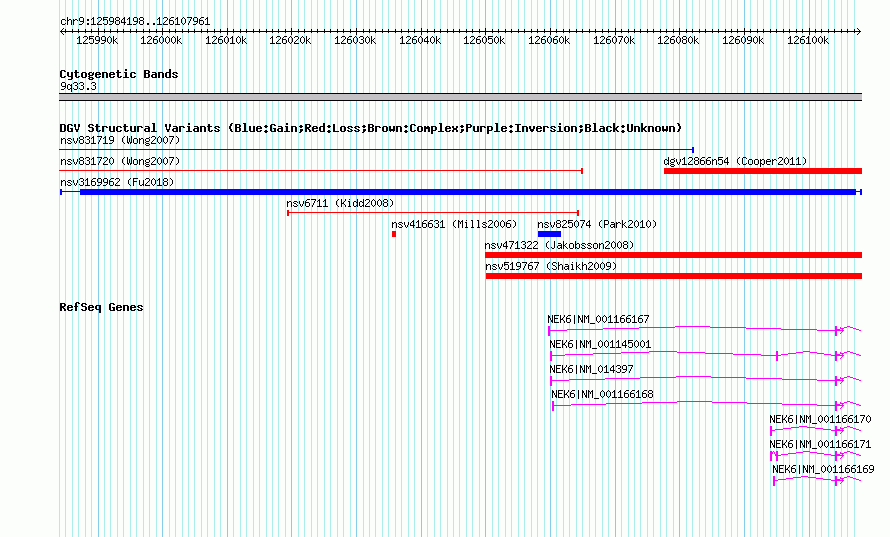Click the chr9:125984198..126107961 coordinates text
This screenshot has width=890, height=537.
[x=135, y=21]
